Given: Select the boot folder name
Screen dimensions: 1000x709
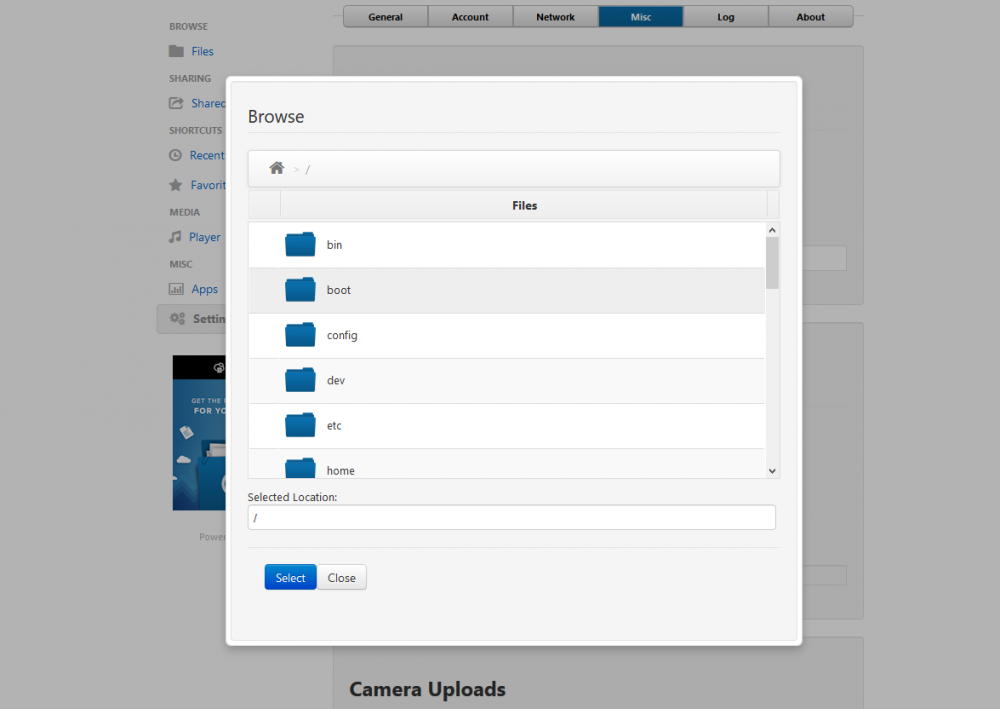Looking at the screenshot, I should point(339,290).
